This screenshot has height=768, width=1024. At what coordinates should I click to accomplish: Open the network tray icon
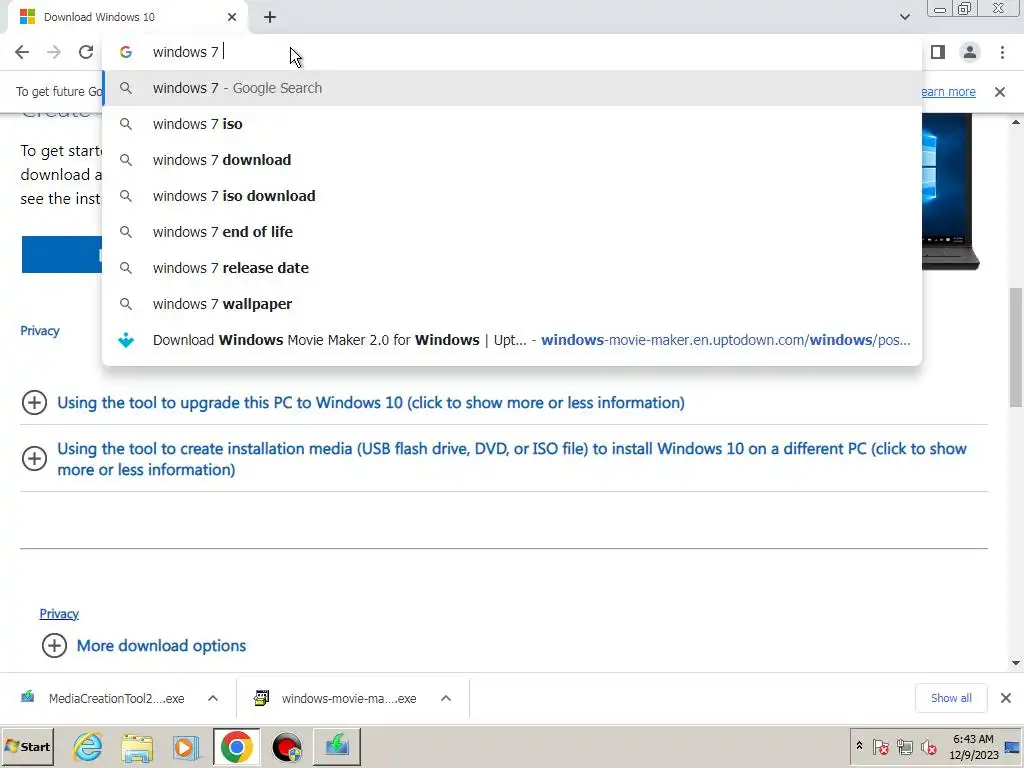(904, 747)
